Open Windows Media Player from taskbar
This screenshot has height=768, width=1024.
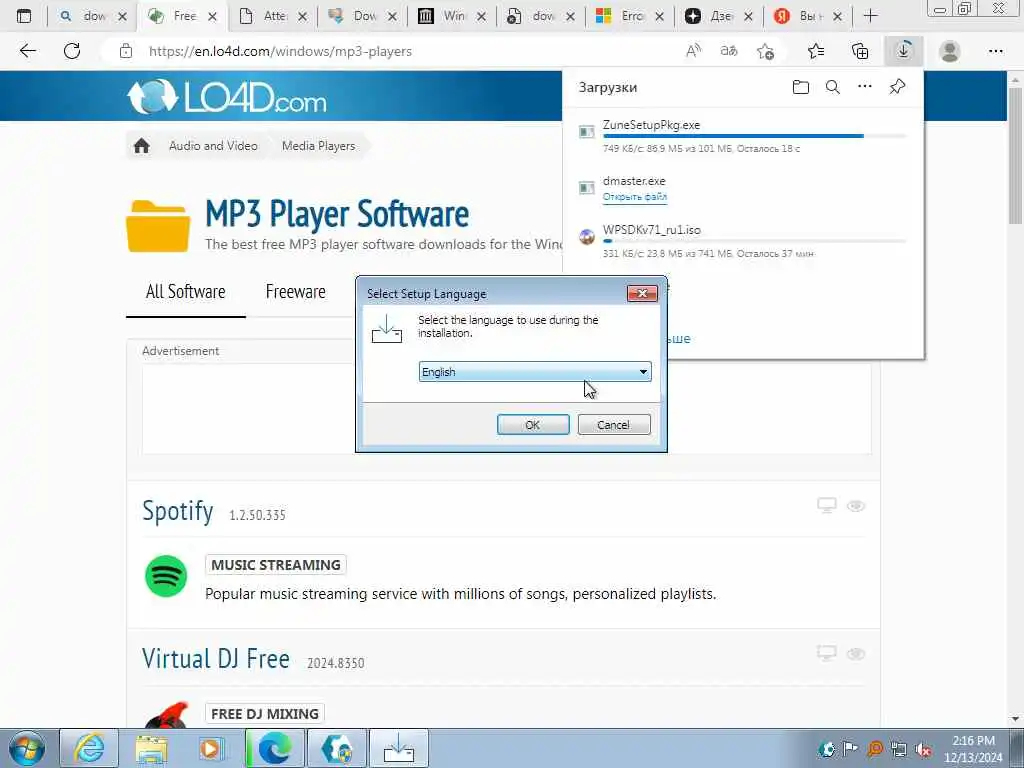(x=212, y=748)
